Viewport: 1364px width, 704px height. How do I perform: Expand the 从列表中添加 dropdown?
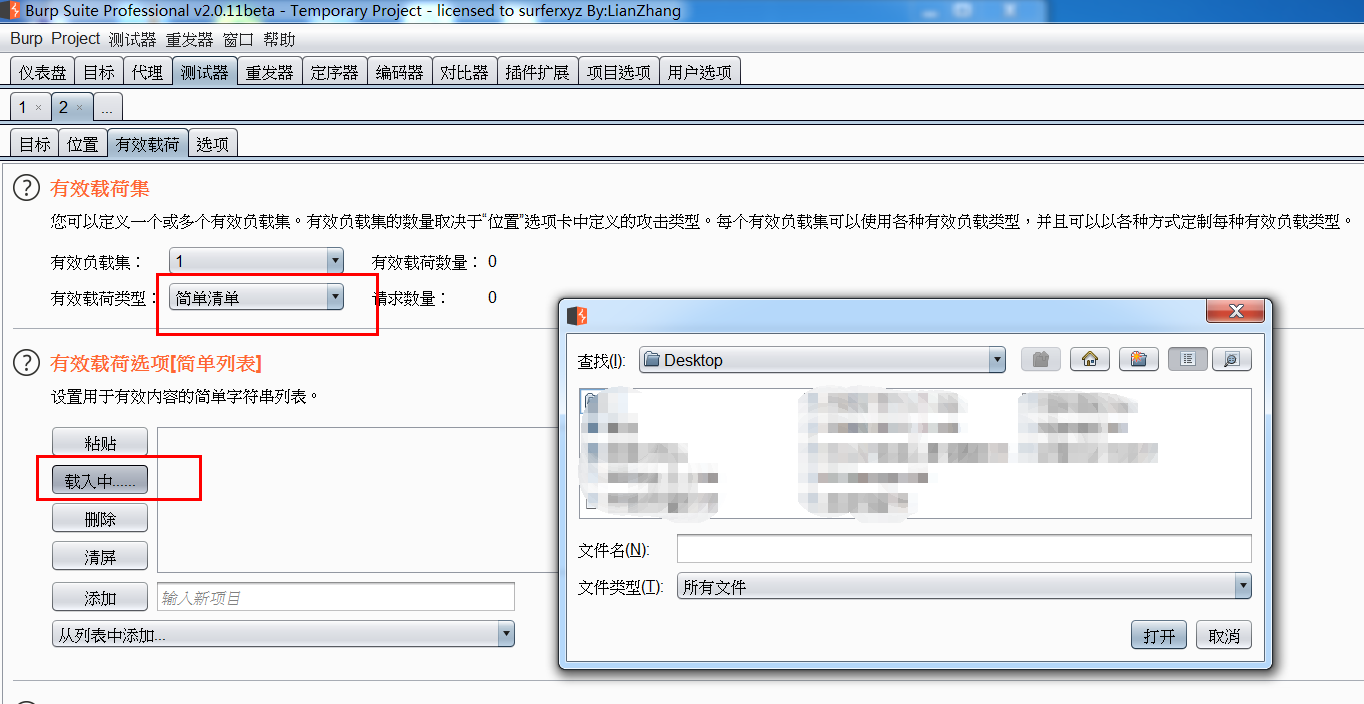click(x=283, y=634)
